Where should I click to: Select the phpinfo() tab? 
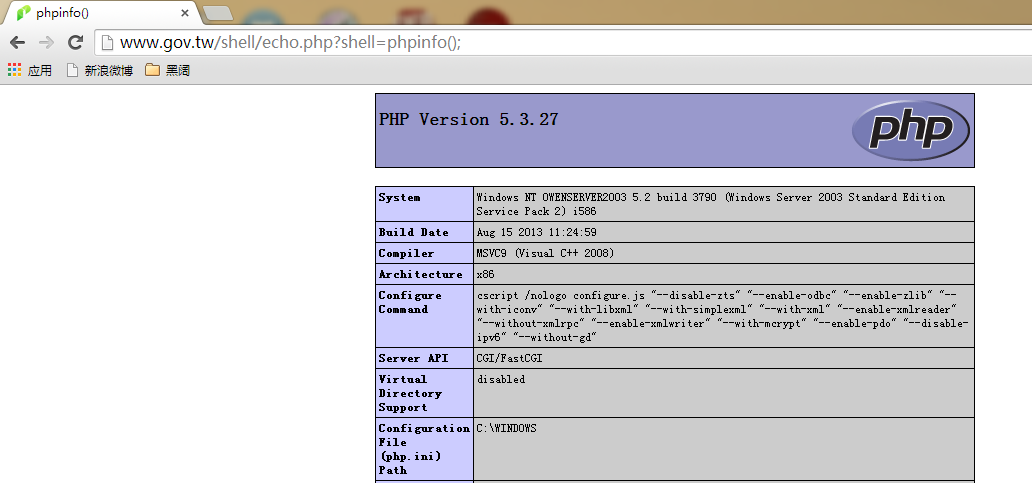click(x=102, y=13)
